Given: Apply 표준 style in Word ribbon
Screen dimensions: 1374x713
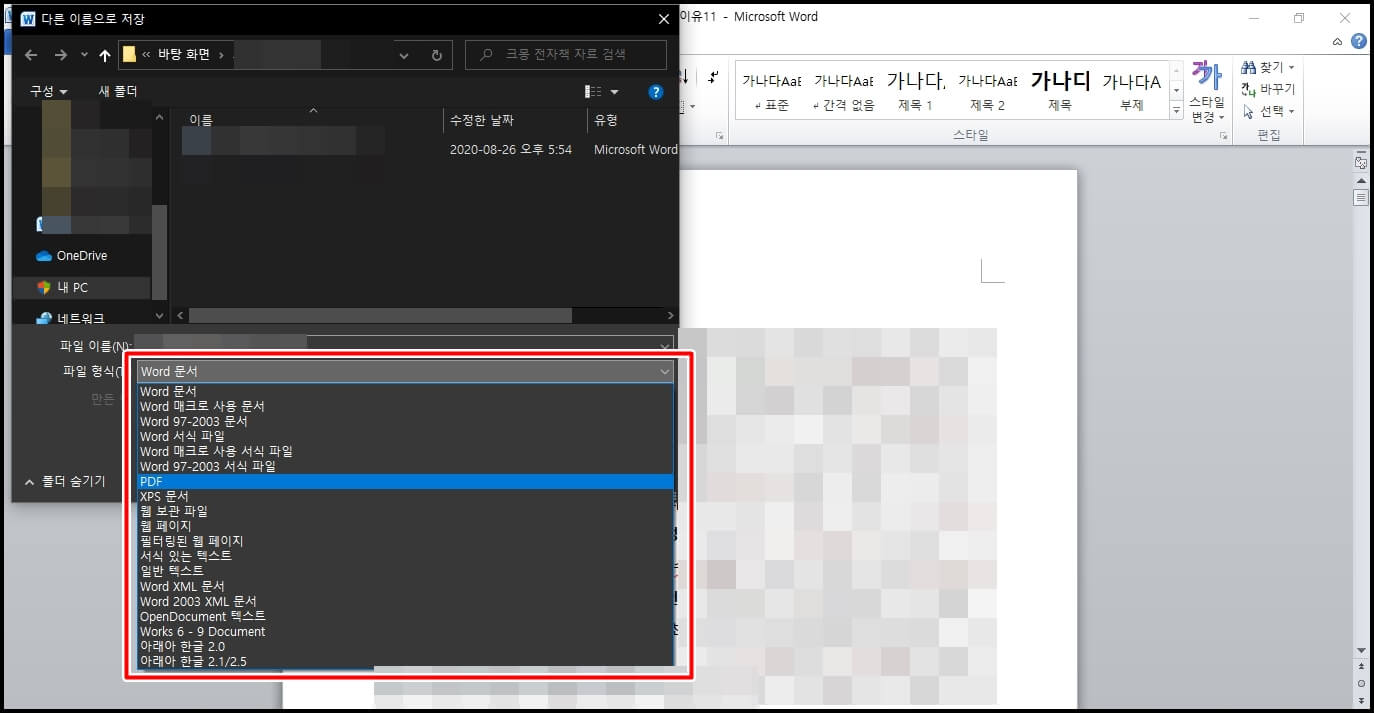Looking at the screenshot, I should pyautogui.click(x=772, y=91).
